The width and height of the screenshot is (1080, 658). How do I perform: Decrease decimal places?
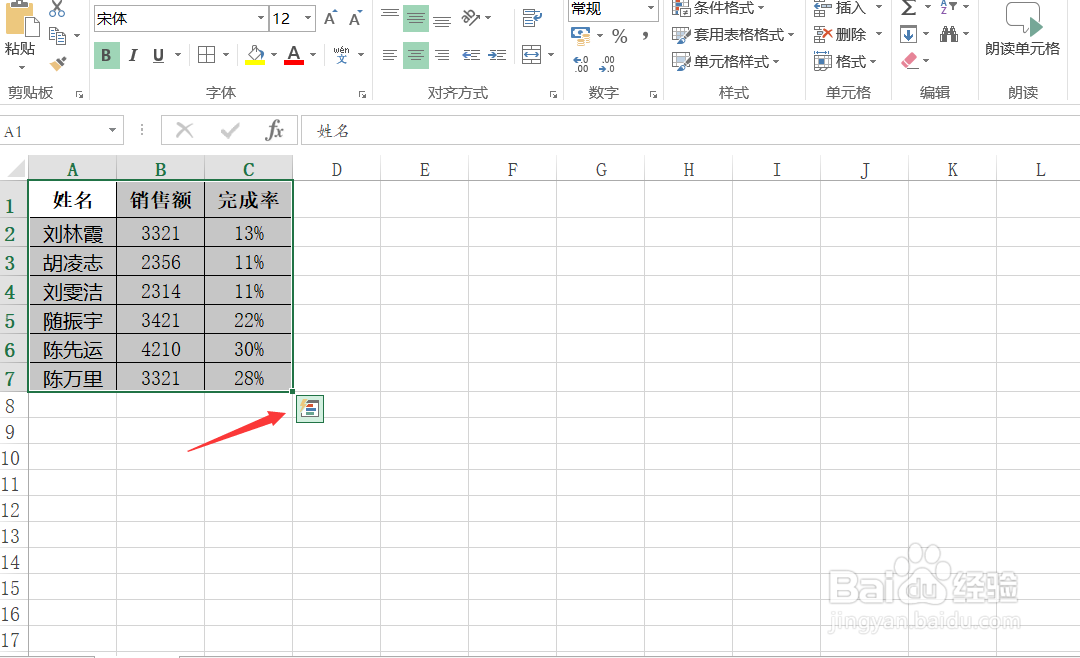(x=607, y=64)
